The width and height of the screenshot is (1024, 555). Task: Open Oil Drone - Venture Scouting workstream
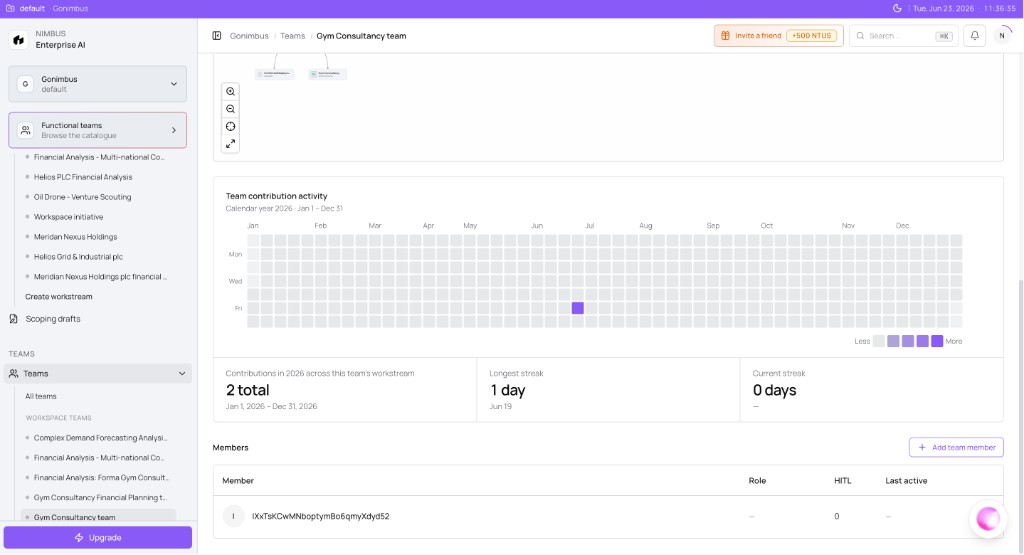tap(82, 197)
